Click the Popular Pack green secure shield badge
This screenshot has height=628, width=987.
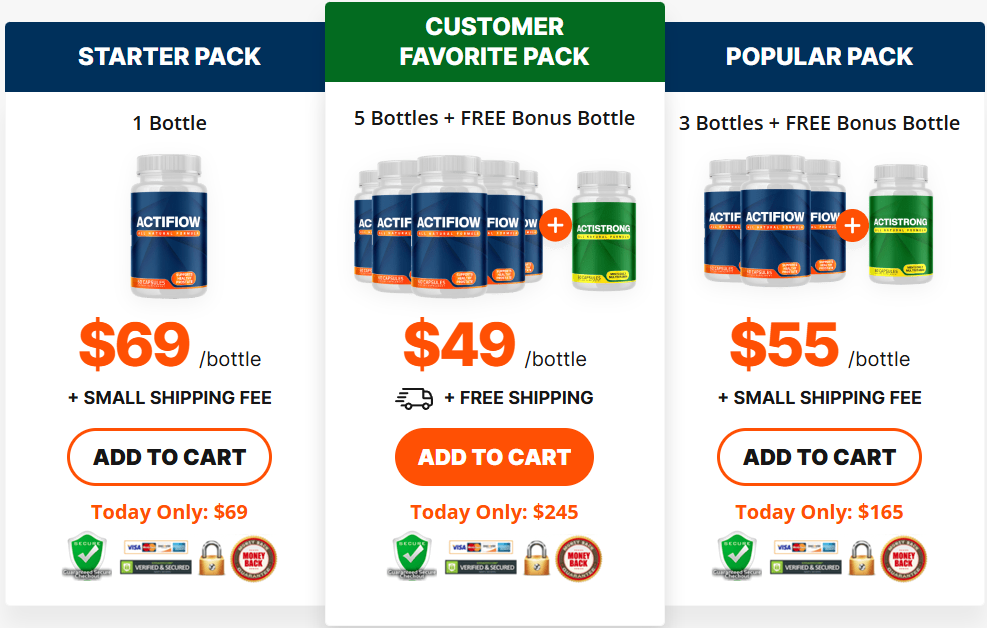pos(737,557)
